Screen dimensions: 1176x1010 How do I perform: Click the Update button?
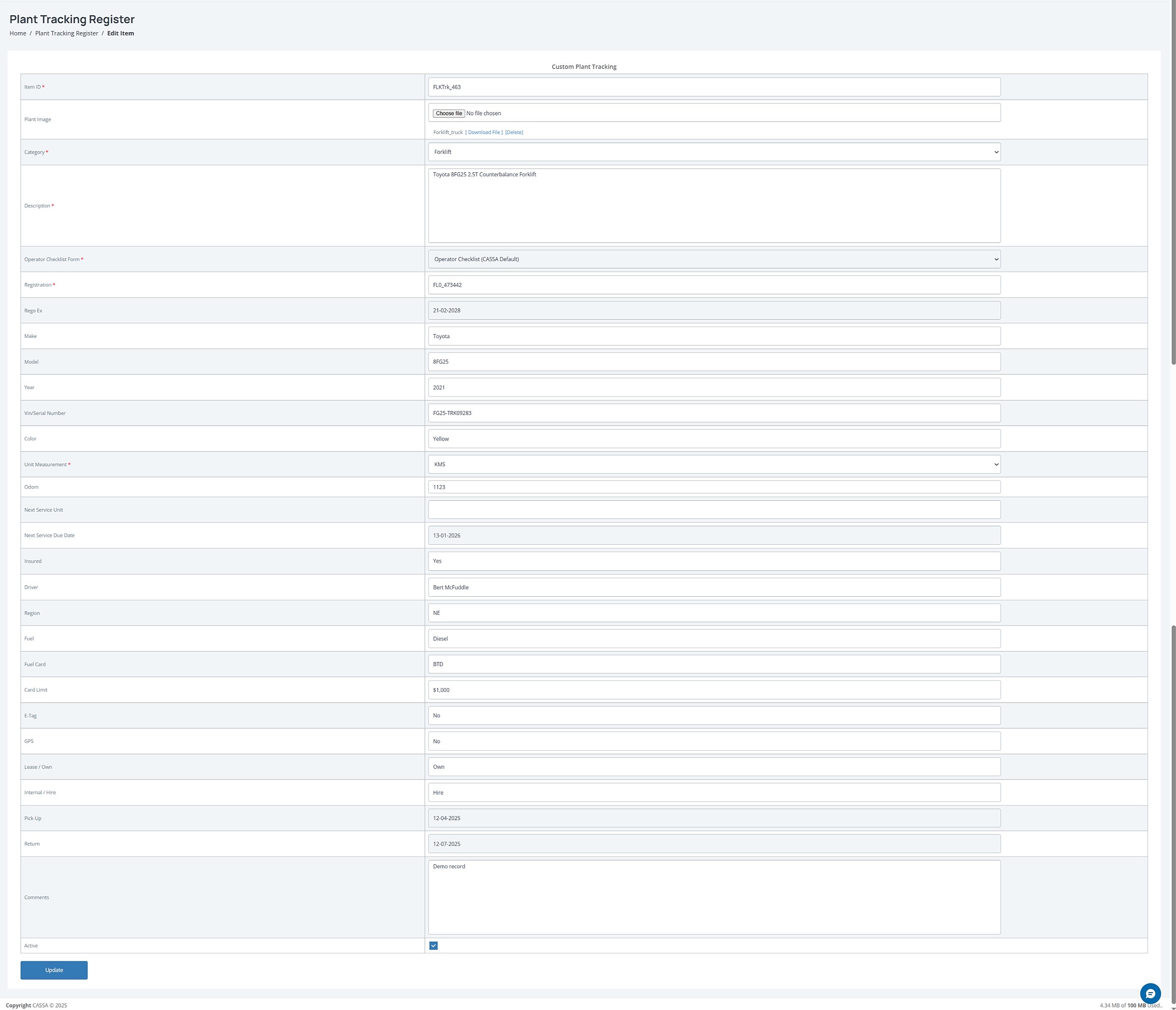[x=54, y=970]
